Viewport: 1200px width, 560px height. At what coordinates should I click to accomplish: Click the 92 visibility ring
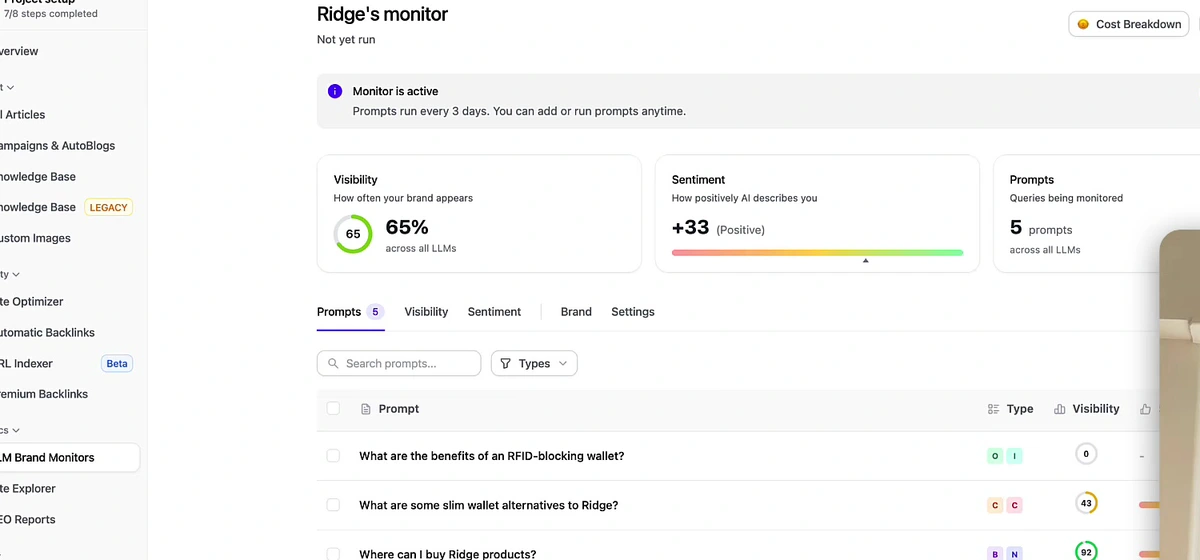coord(1086,551)
